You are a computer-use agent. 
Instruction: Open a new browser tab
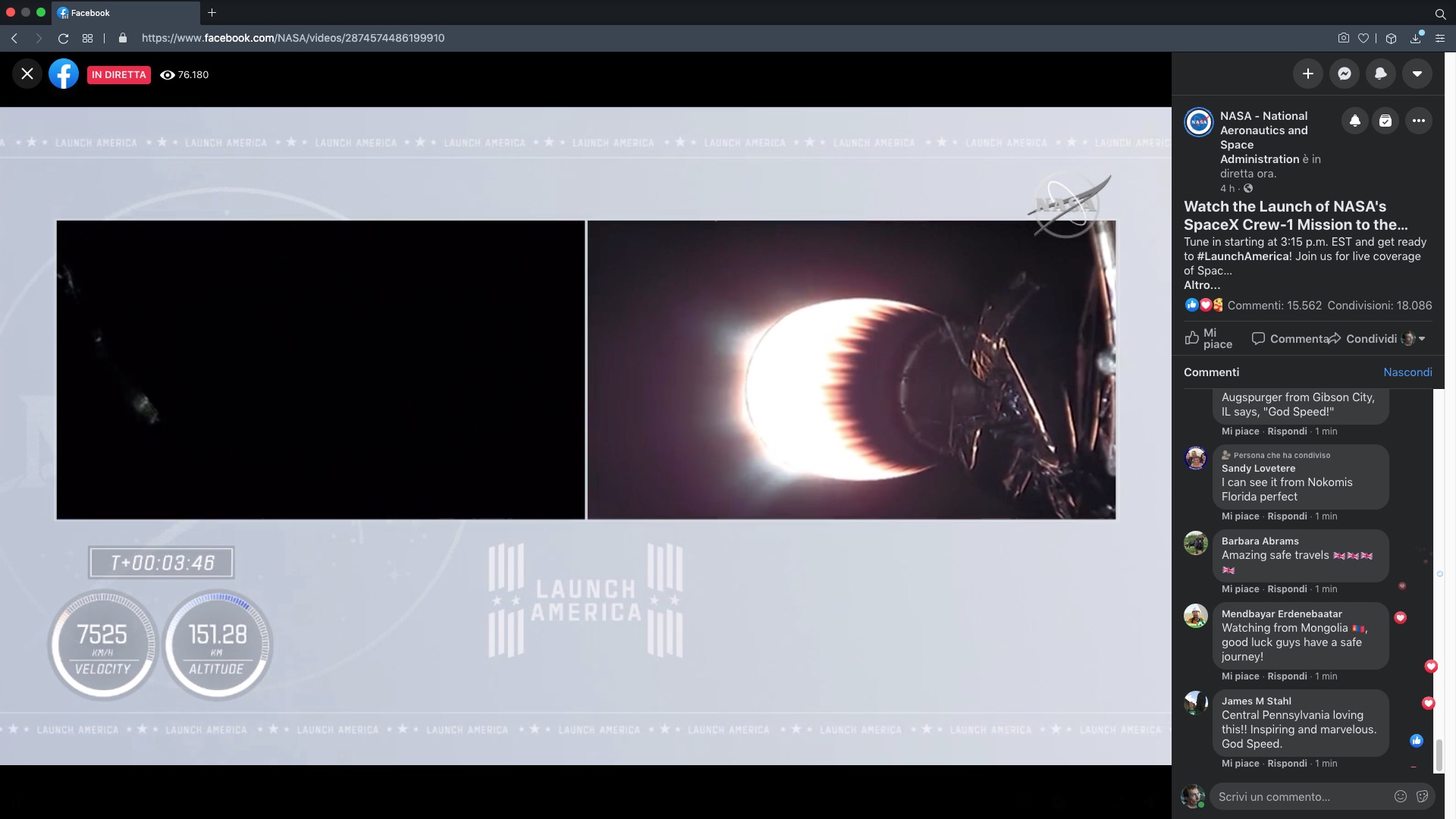point(212,12)
